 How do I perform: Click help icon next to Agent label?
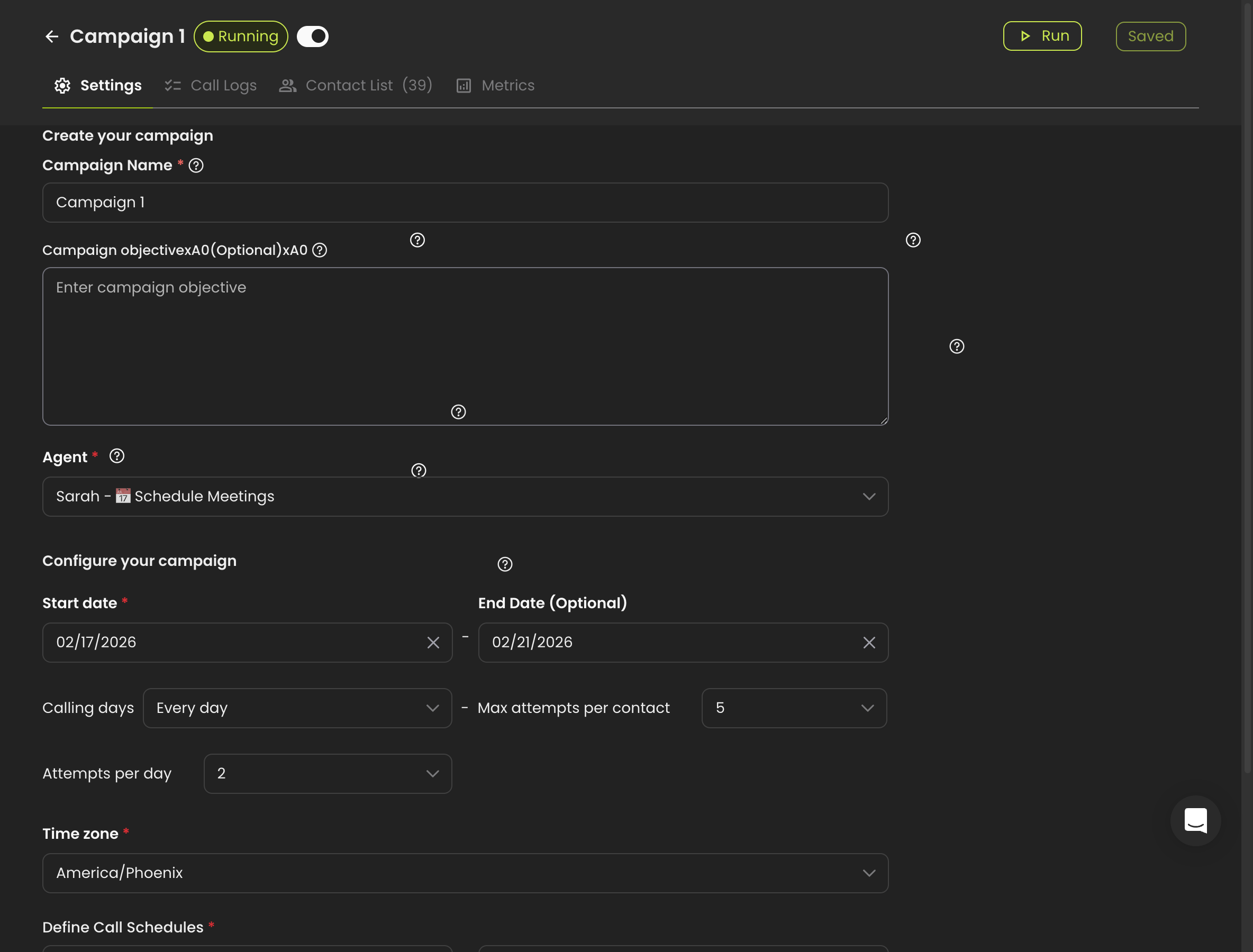coord(117,456)
